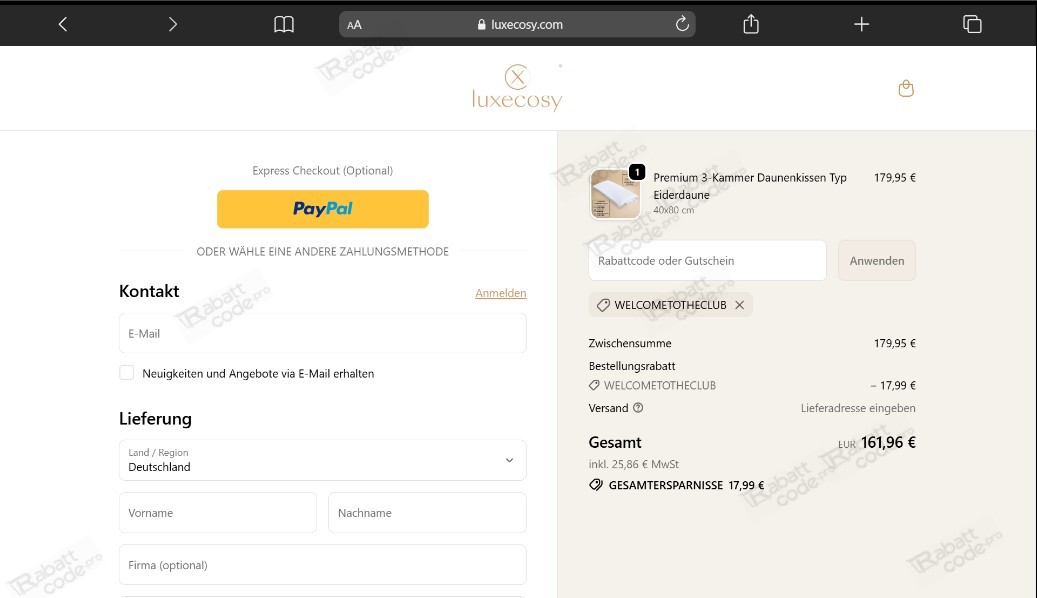Viewport: 1037px width, 598px height.
Task: Navigate forward with the arrow
Action: coord(171,24)
